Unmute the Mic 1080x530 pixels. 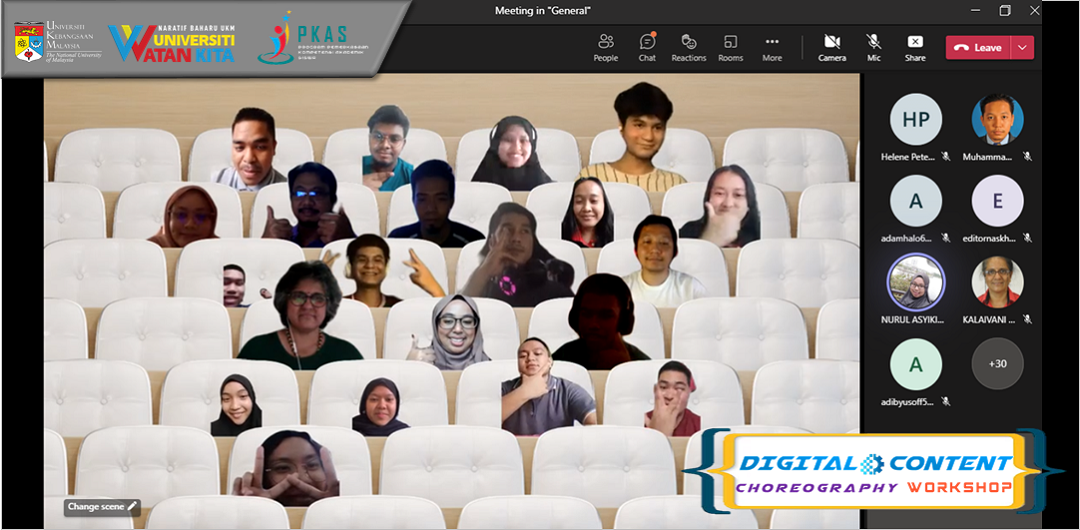point(873,47)
